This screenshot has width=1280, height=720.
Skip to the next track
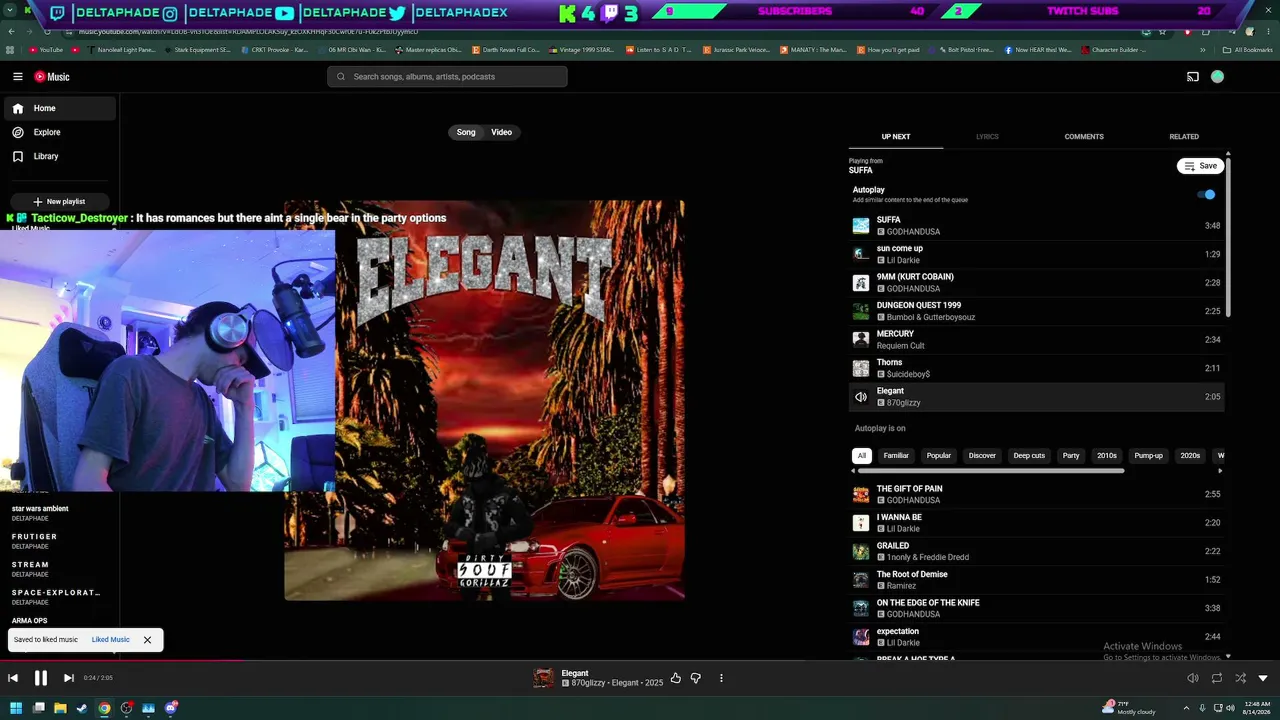[x=69, y=678]
